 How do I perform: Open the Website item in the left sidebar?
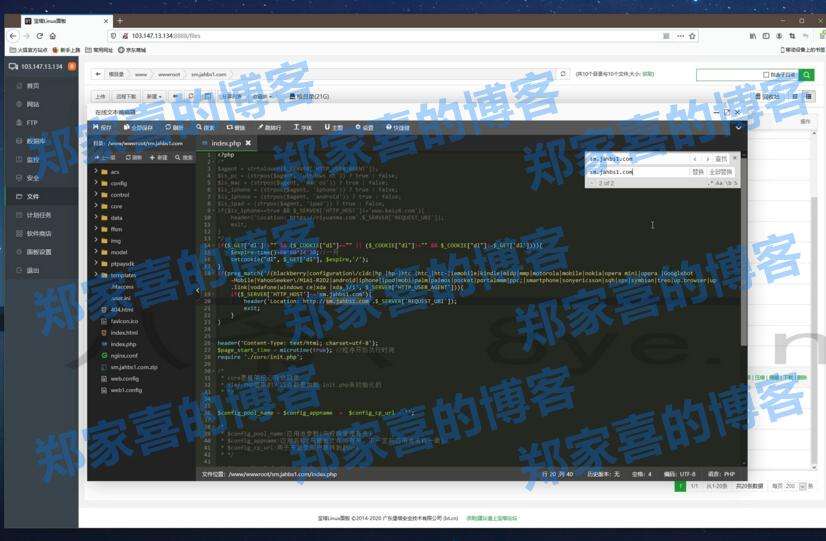[x=33, y=104]
